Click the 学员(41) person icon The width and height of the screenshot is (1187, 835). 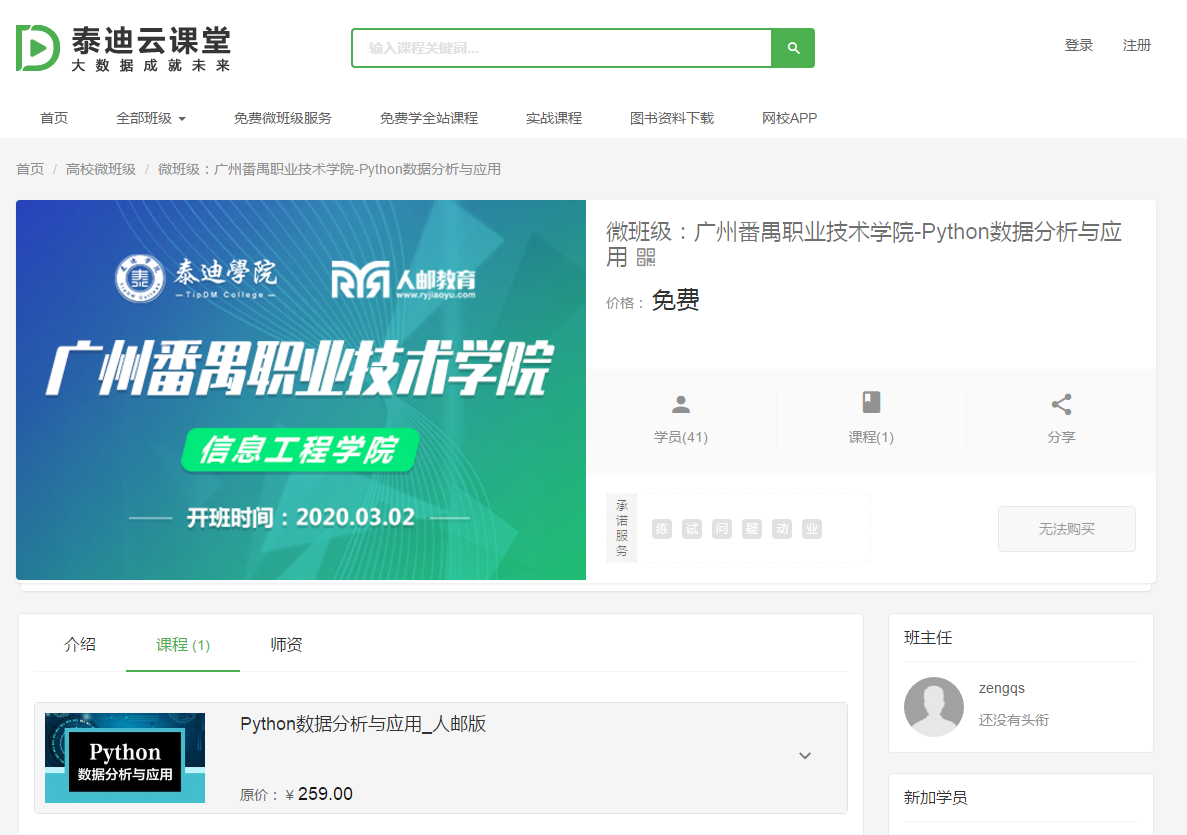(x=681, y=404)
